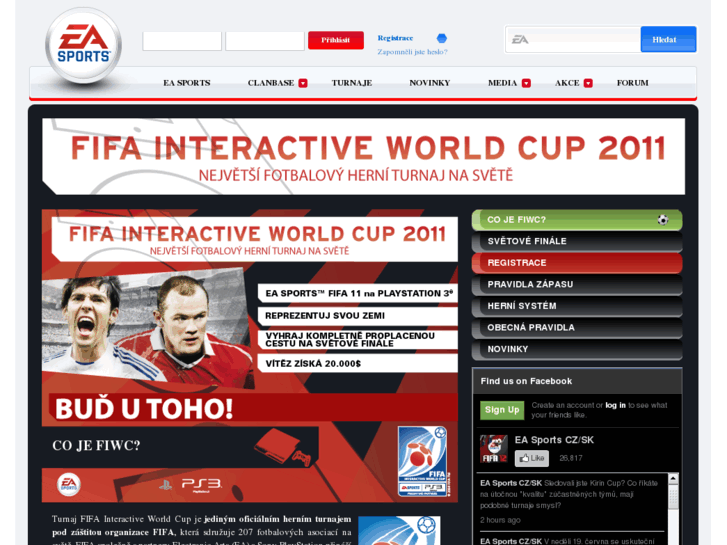Image resolution: width=727 pixels, height=545 pixels.
Task: Open the TURNAJE menu item
Action: [x=352, y=83]
